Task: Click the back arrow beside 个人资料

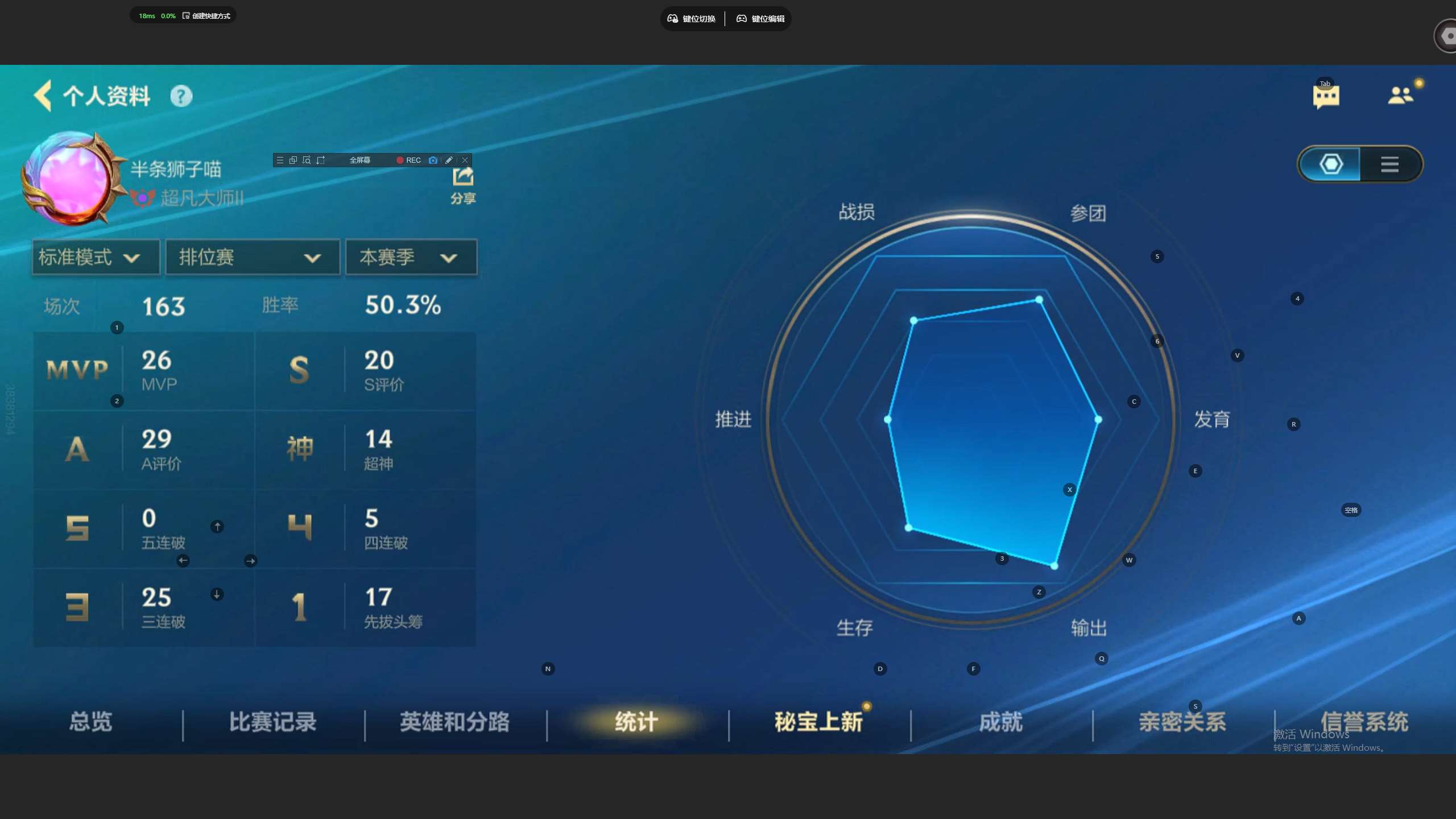Action: pyautogui.click(x=43, y=96)
